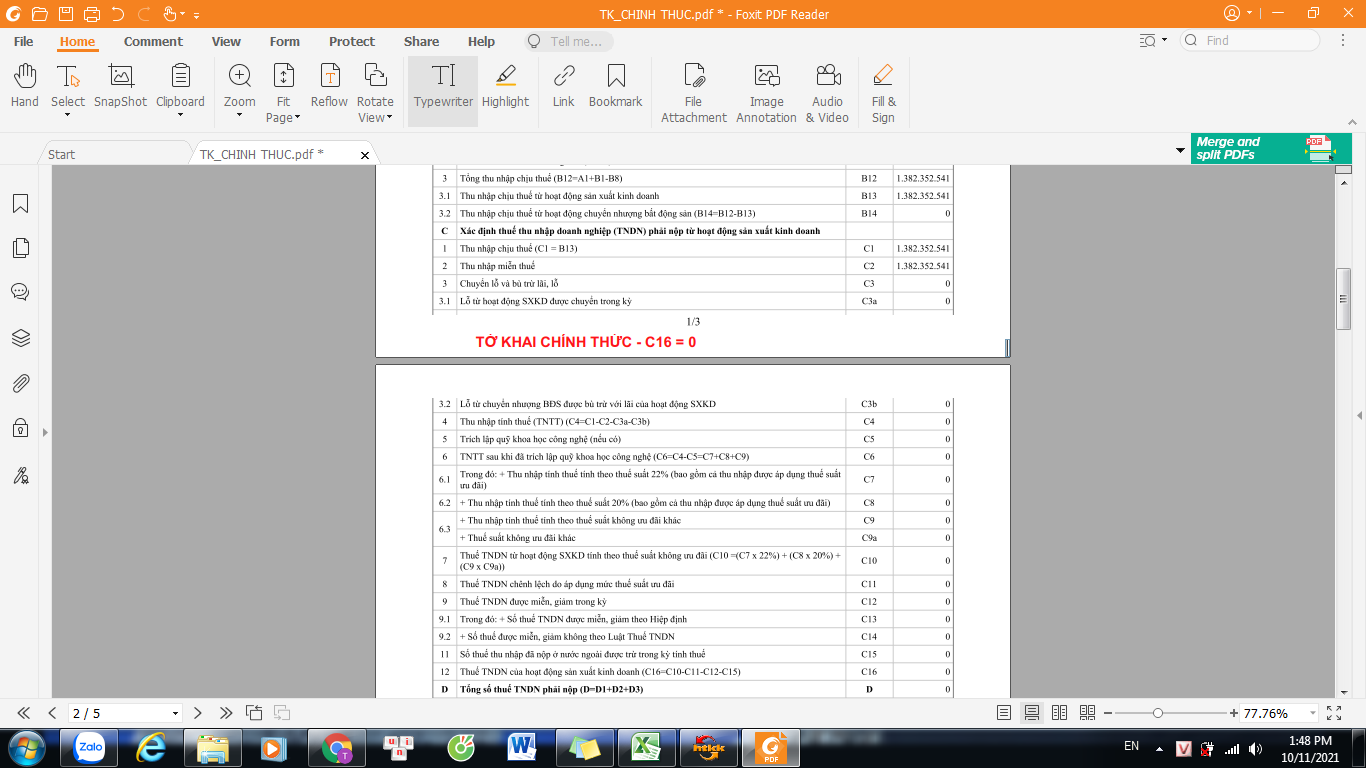Screen dimensions: 1366x768
Task: Switch to continuous facing view mode
Action: click(1088, 713)
